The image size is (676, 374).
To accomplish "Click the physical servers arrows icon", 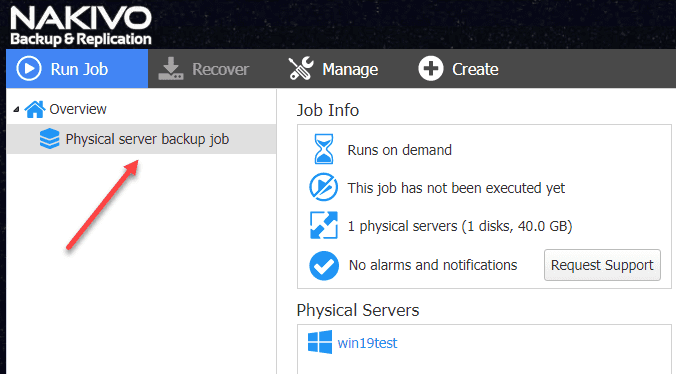I will (324, 225).
